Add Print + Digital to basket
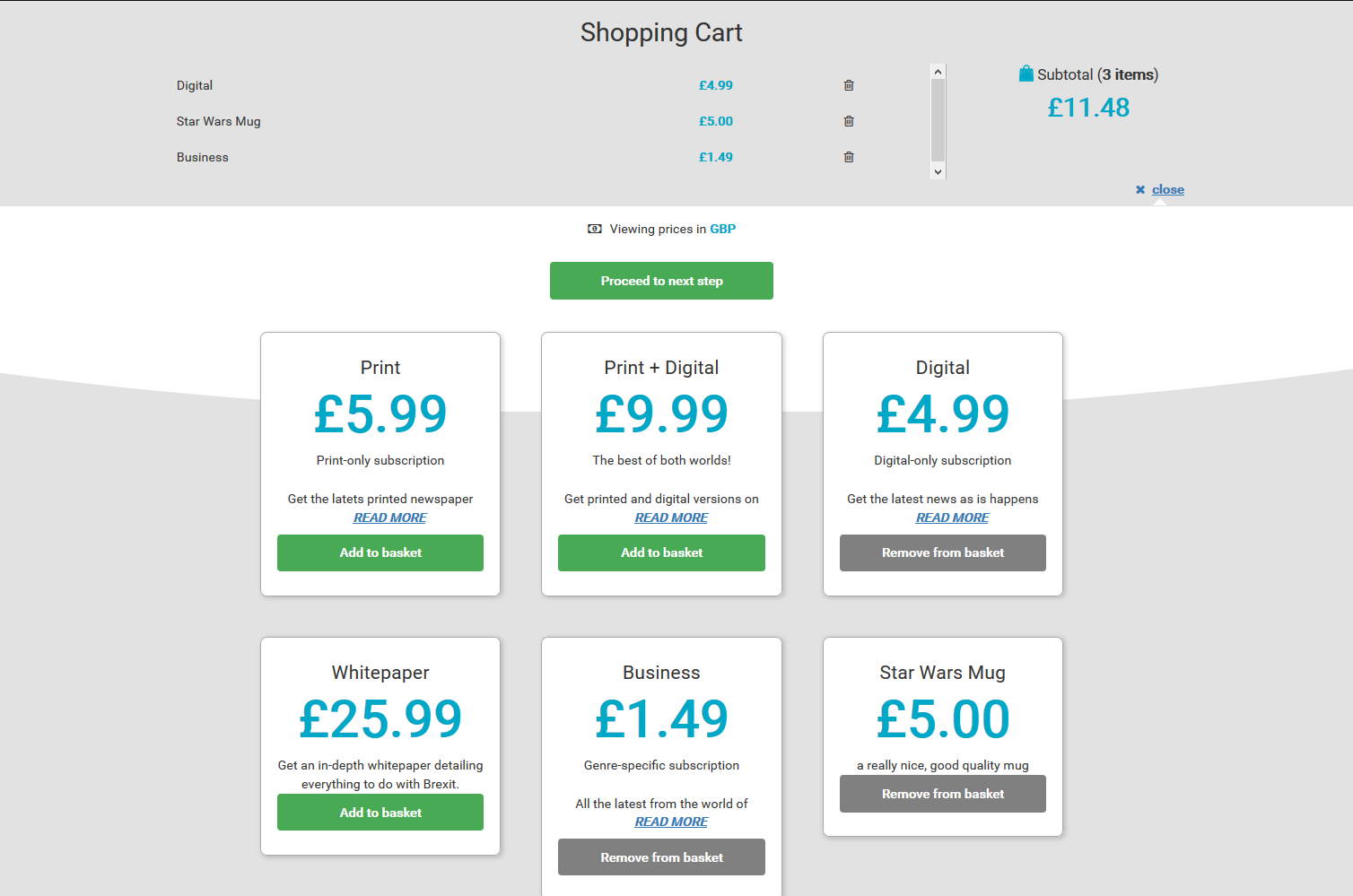 661,552
